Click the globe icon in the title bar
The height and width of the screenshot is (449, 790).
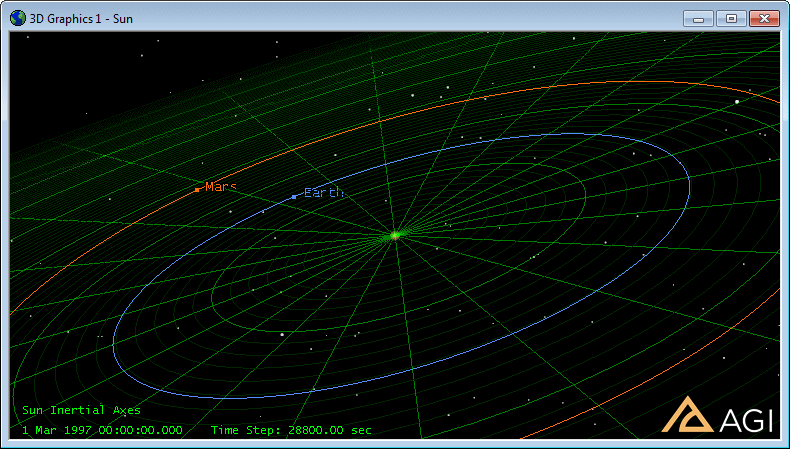tap(18, 18)
